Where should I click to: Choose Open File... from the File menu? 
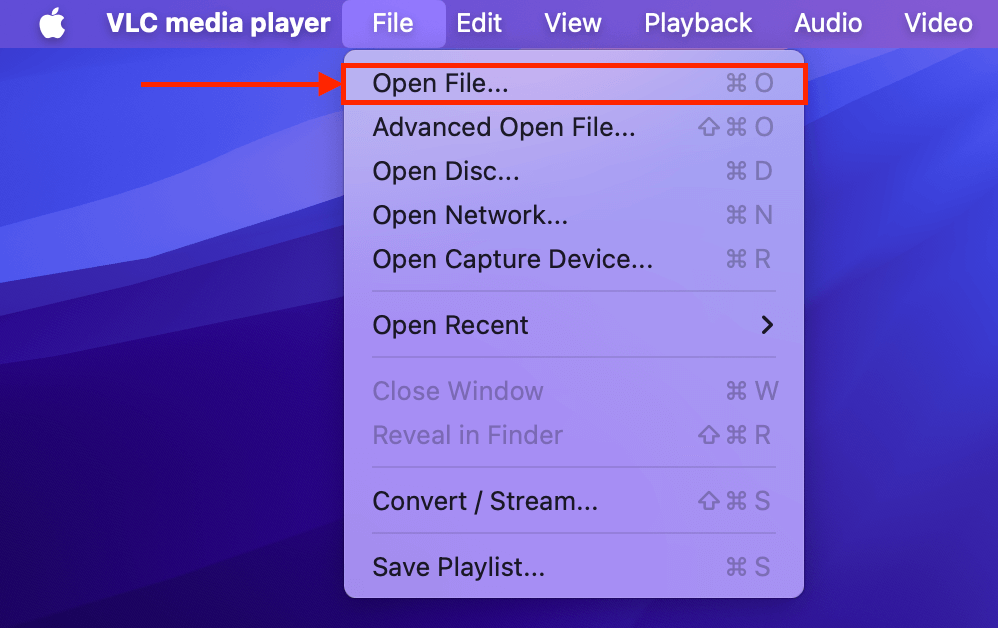pos(574,83)
